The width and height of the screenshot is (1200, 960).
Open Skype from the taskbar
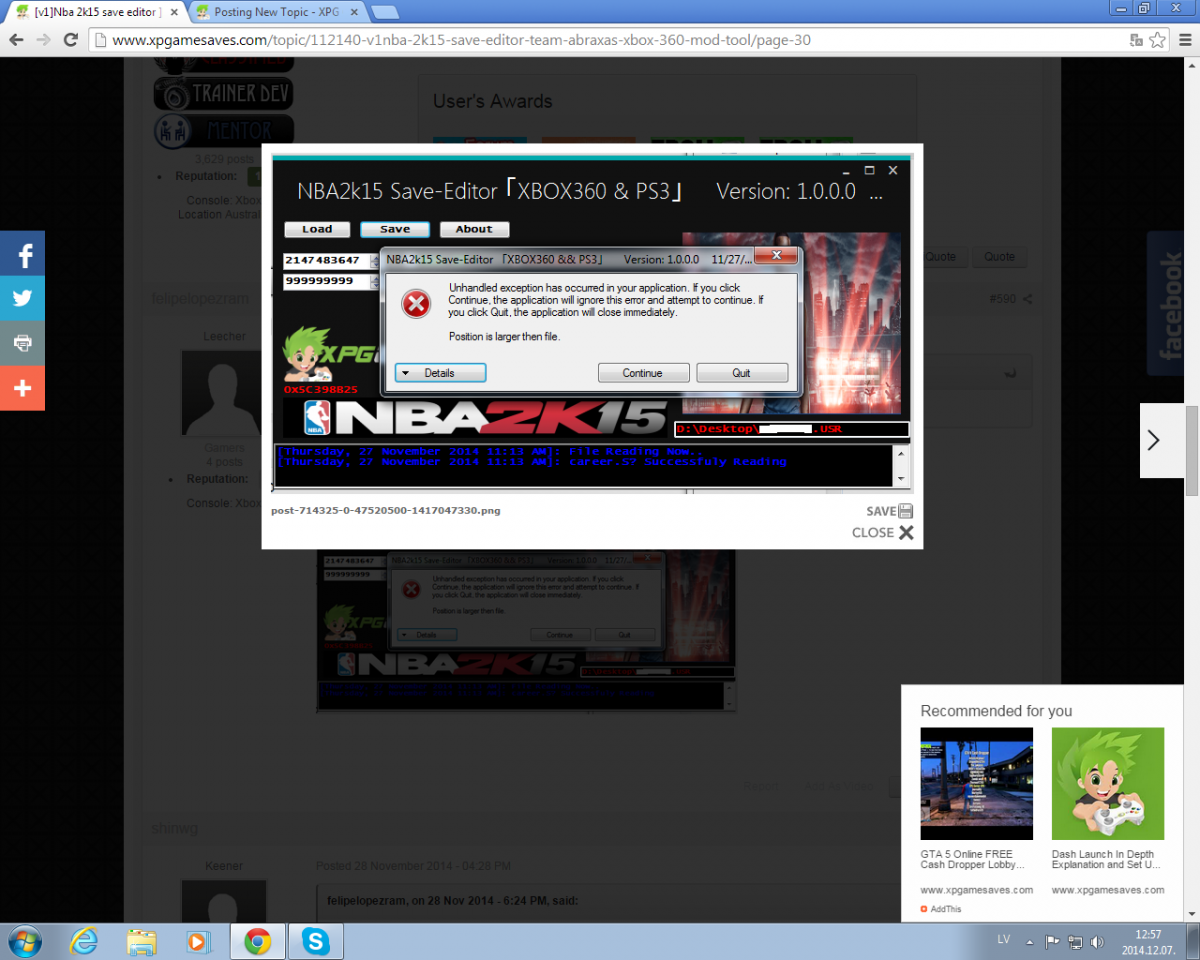[316, 941]
